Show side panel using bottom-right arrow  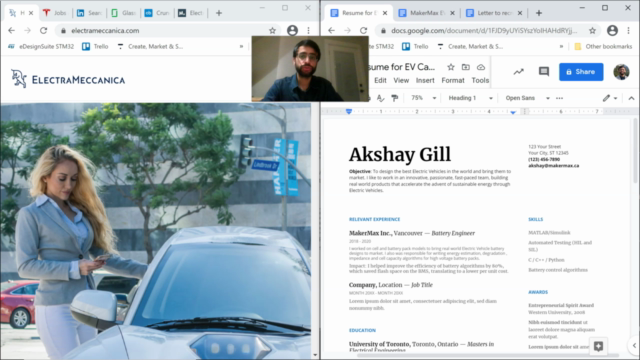coord(634,345)
